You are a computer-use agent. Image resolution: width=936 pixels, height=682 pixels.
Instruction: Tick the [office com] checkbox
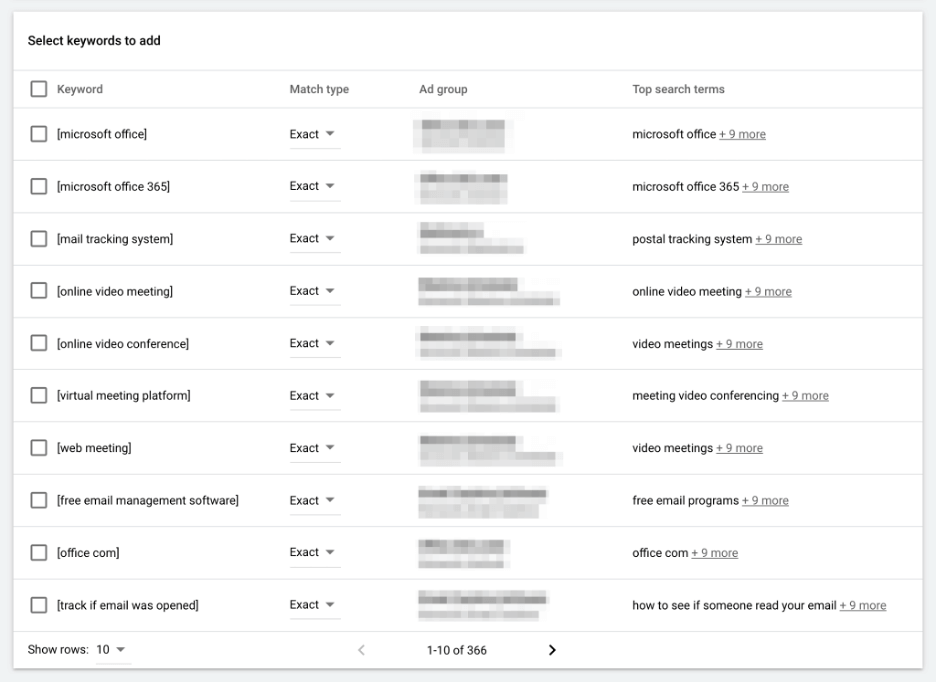click(39, 552)
